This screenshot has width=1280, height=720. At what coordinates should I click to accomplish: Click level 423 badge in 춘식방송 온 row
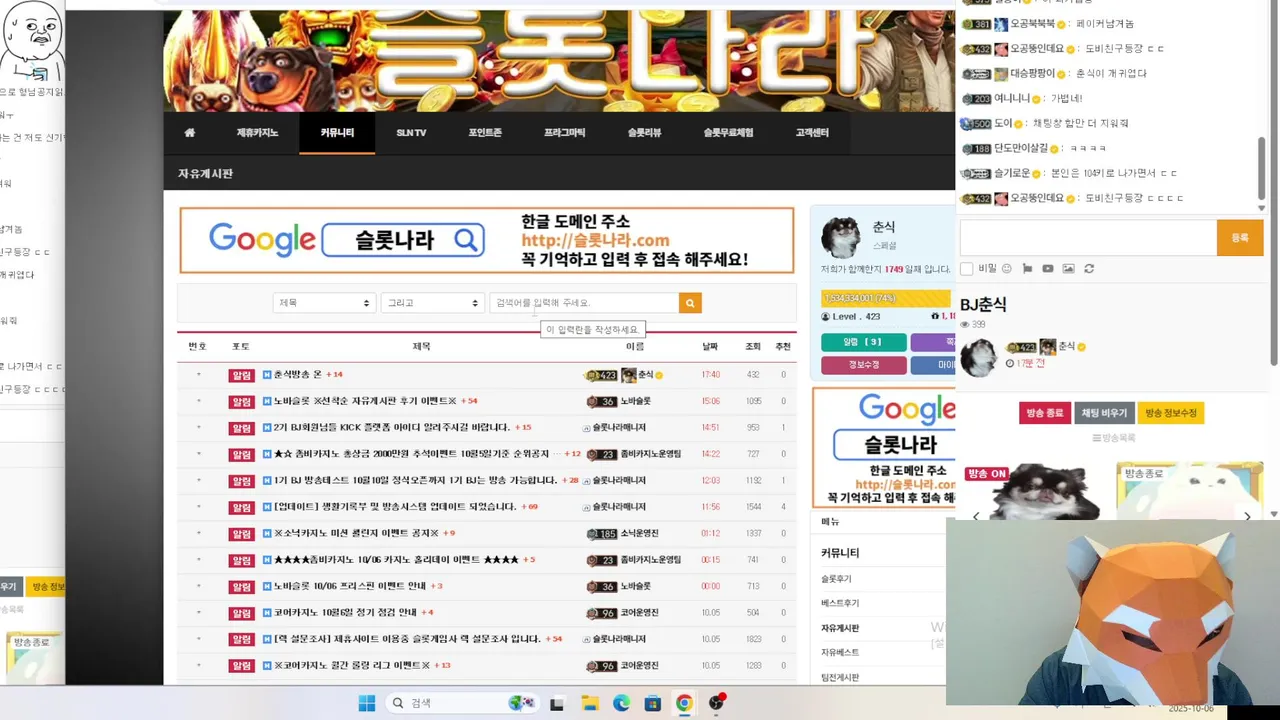[x=601, y=375]
